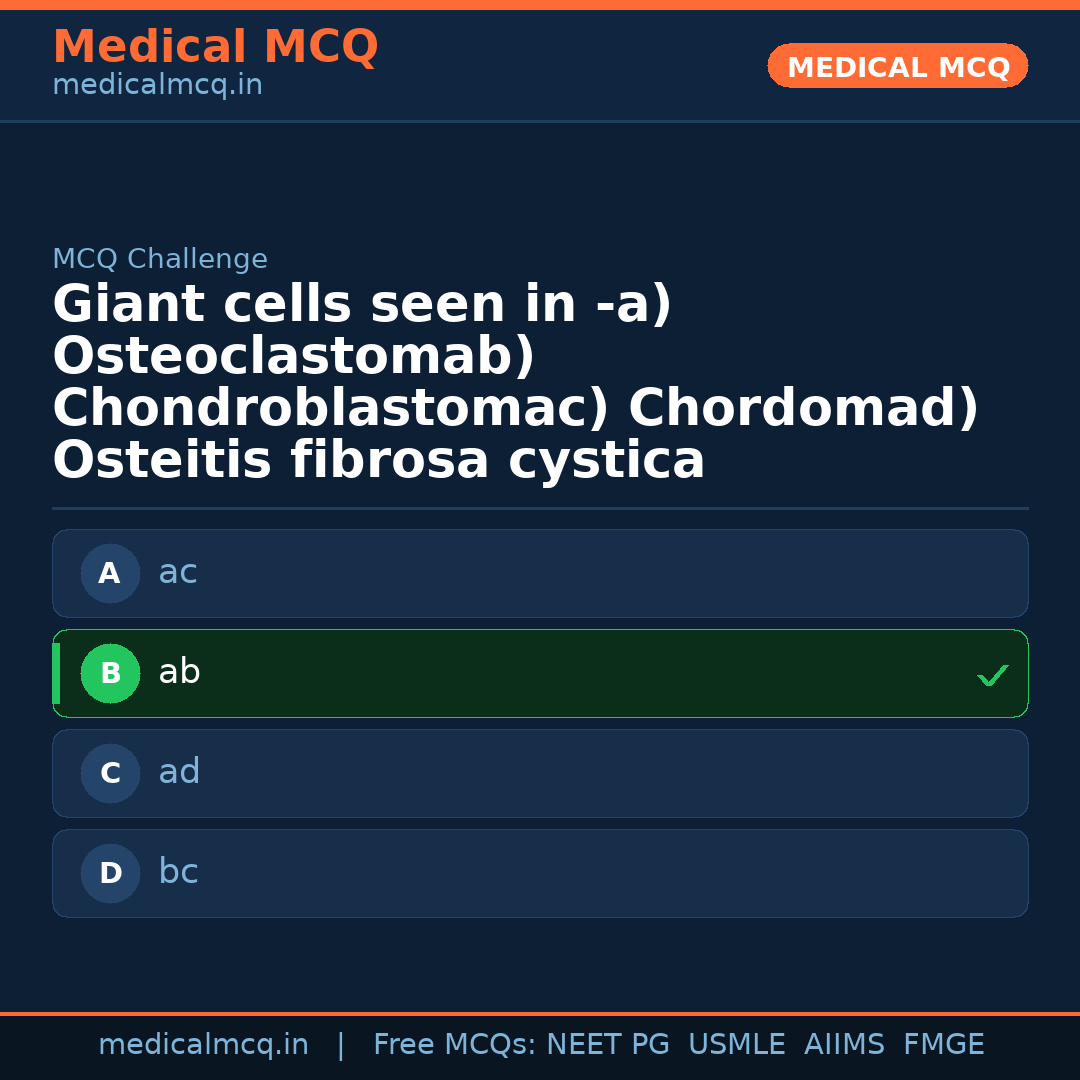Click the medicalmcq.in footer link
The image size is (1080, 1080).
click(203, 1044)
